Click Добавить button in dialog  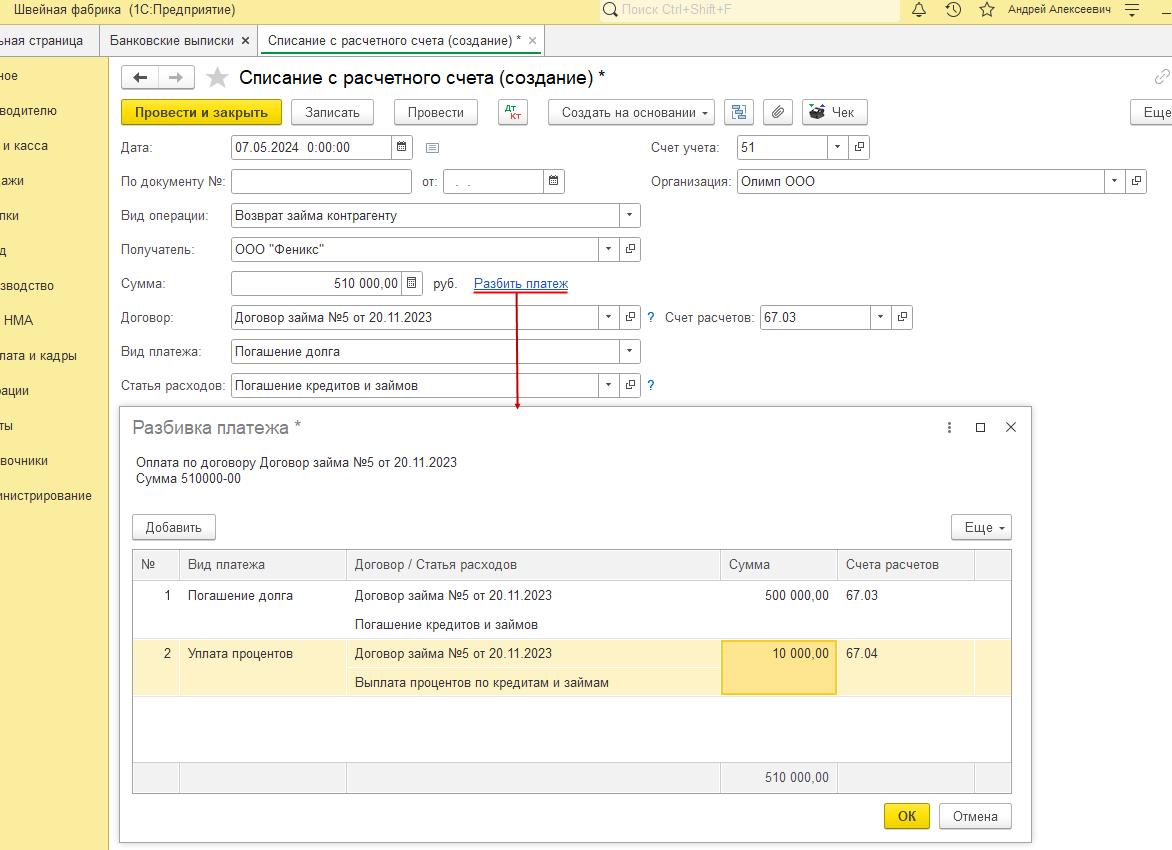(173, 527)
